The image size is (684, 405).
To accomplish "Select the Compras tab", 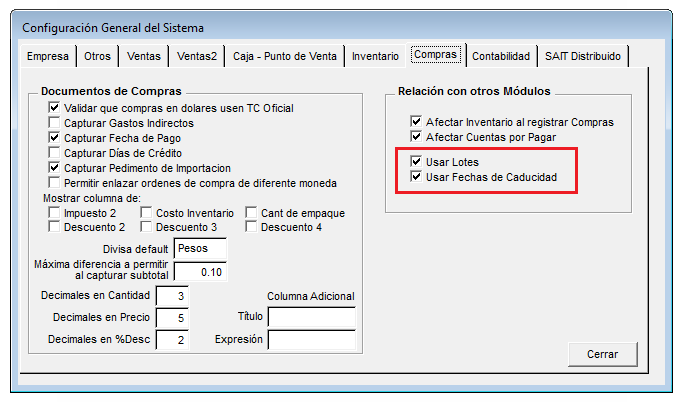I will click(x=435, y=55).
